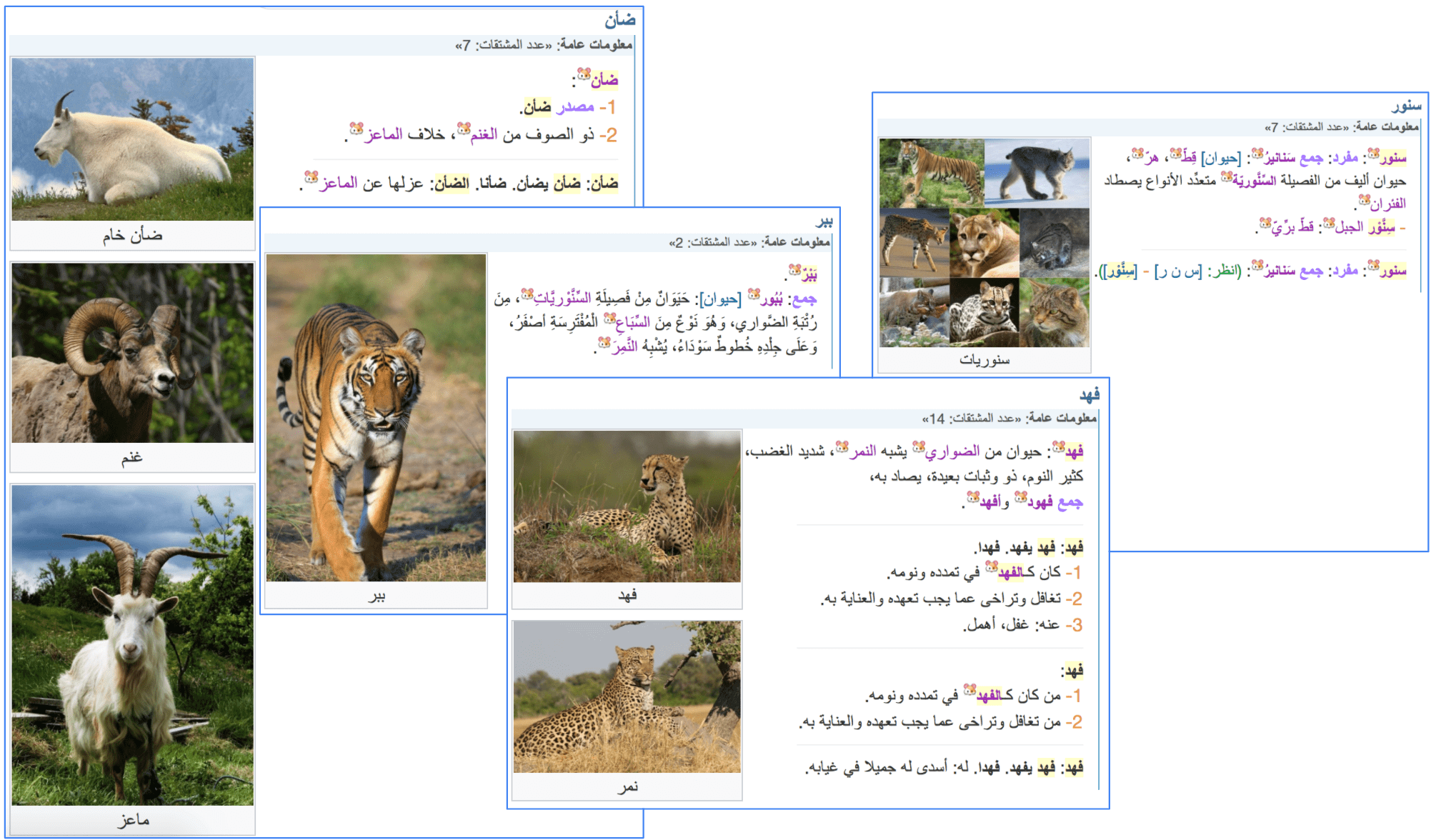The height and width of the screenshot is (840, 1436).
Task: Click hamster icon after الفئران word
Action: [x=1365, y=199]
